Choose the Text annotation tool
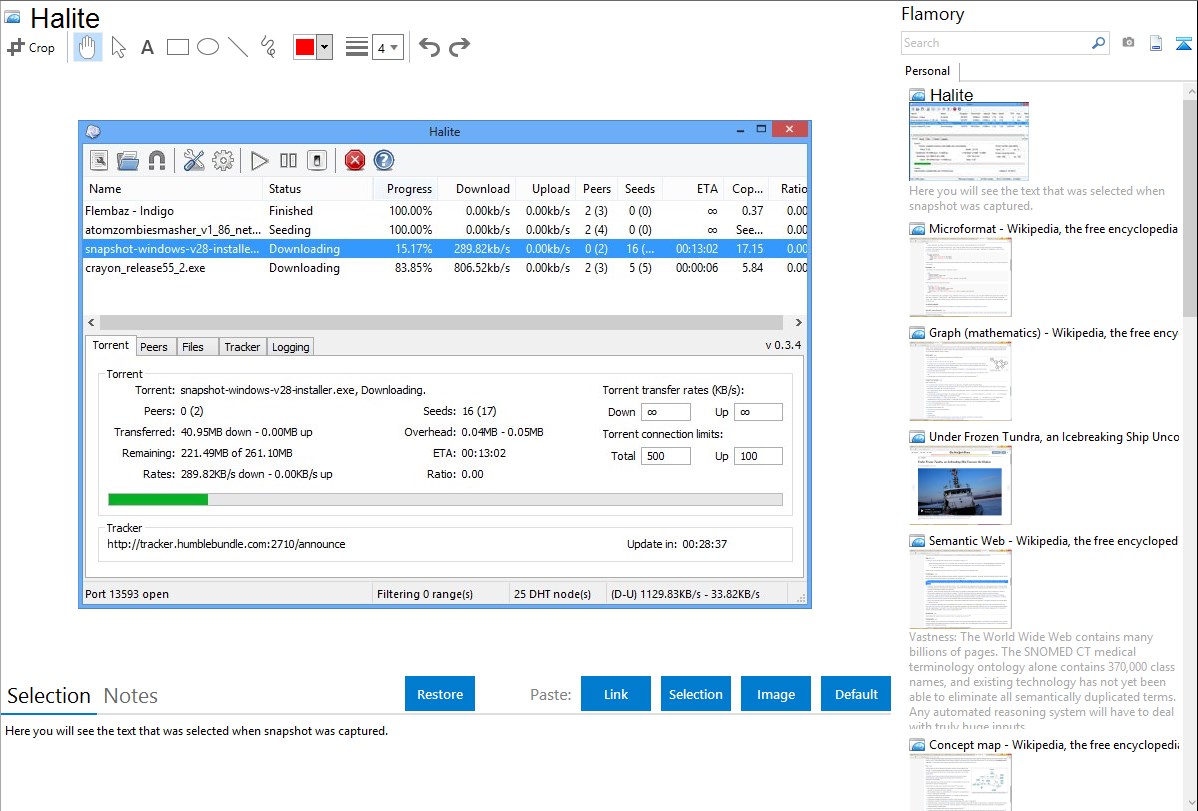 click(147, 47)
